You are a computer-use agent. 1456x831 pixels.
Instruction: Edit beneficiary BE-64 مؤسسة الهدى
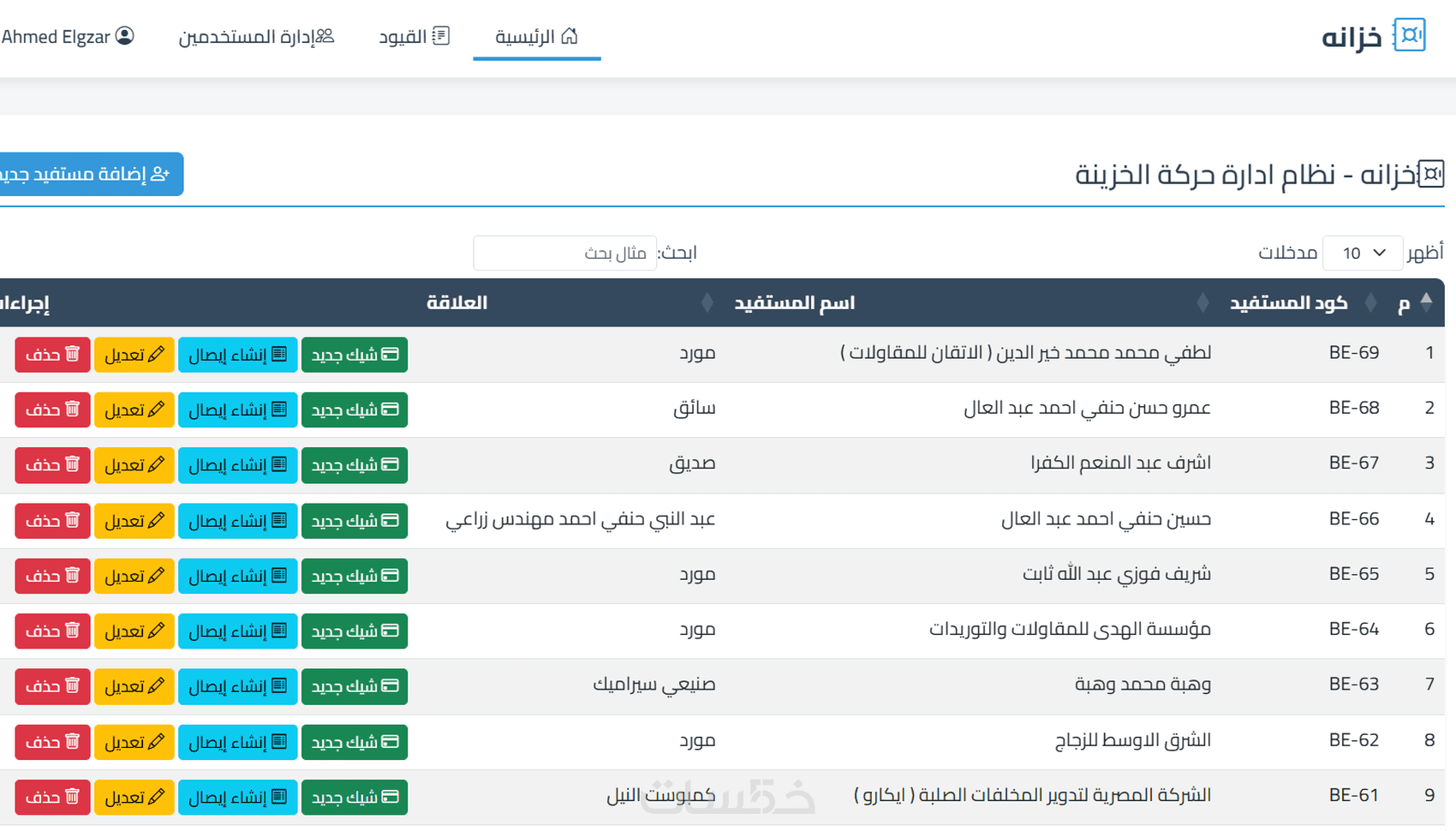[134, 631]
